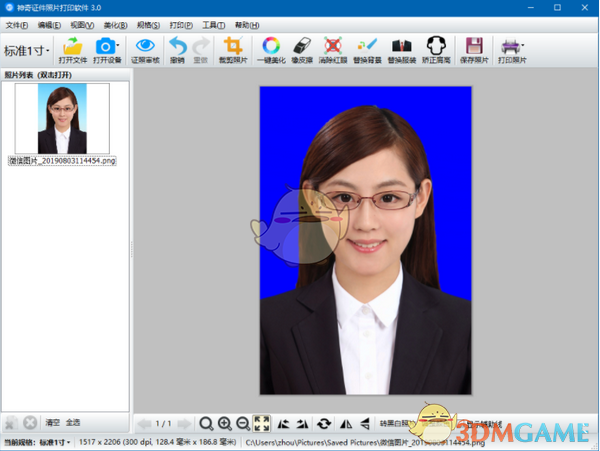This screenshot has height=451, width=600.
Task: Expand the 标准1寸 size dropdown in toolbar
Action: (x=27, y=50)
